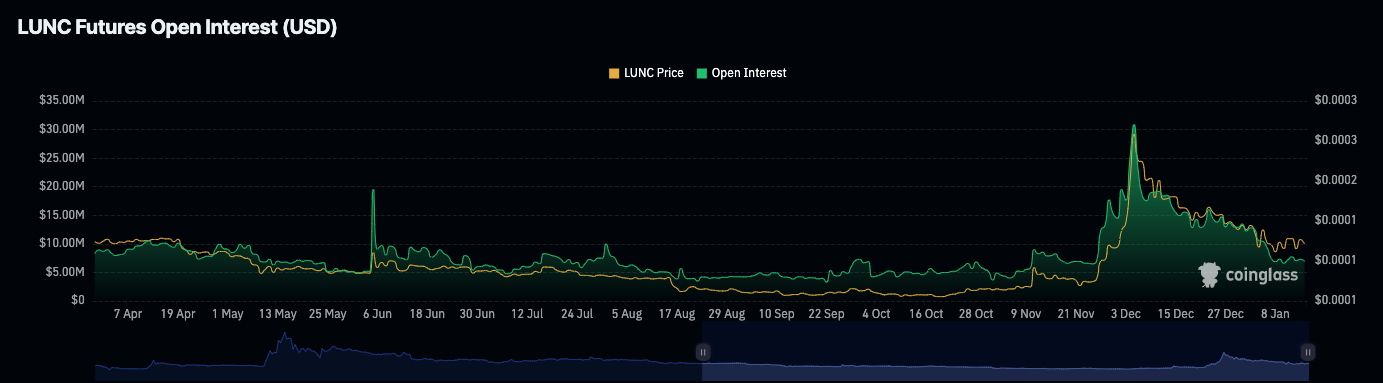Click the 16 Oct date label

pyautogui.click(x=926, y=314)
